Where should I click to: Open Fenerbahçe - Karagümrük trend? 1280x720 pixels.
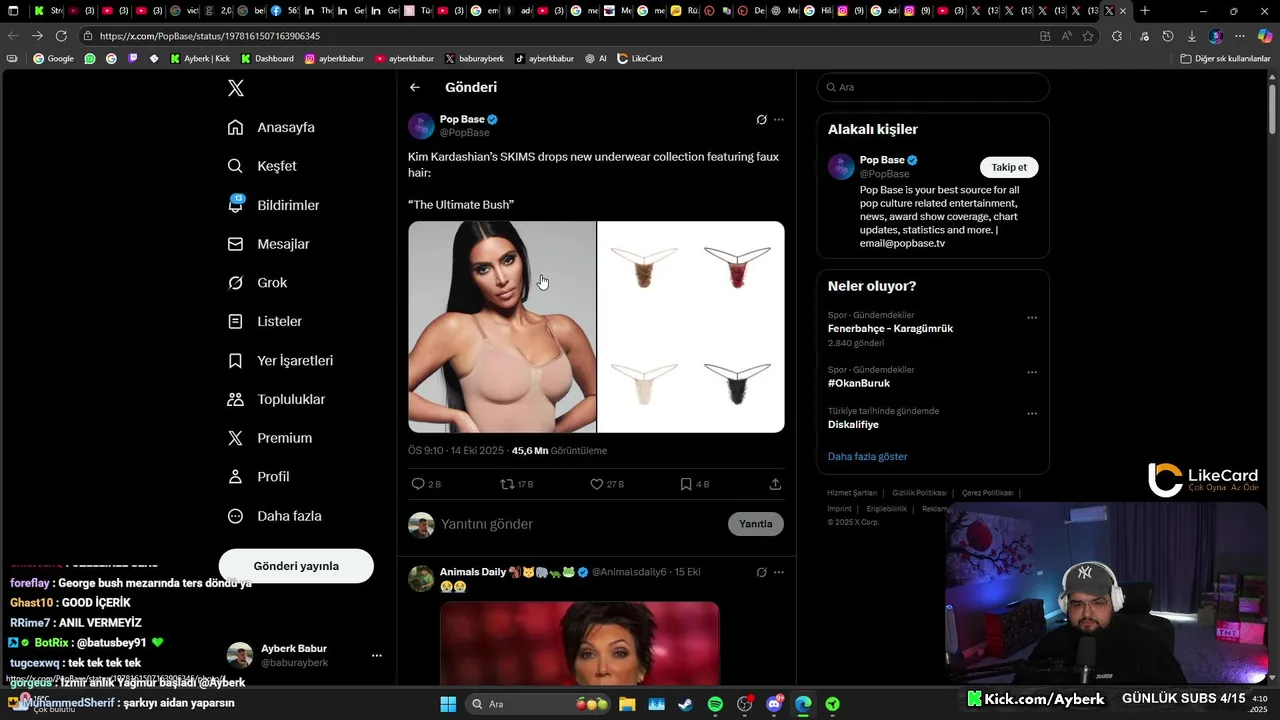[x=890, y=329]
